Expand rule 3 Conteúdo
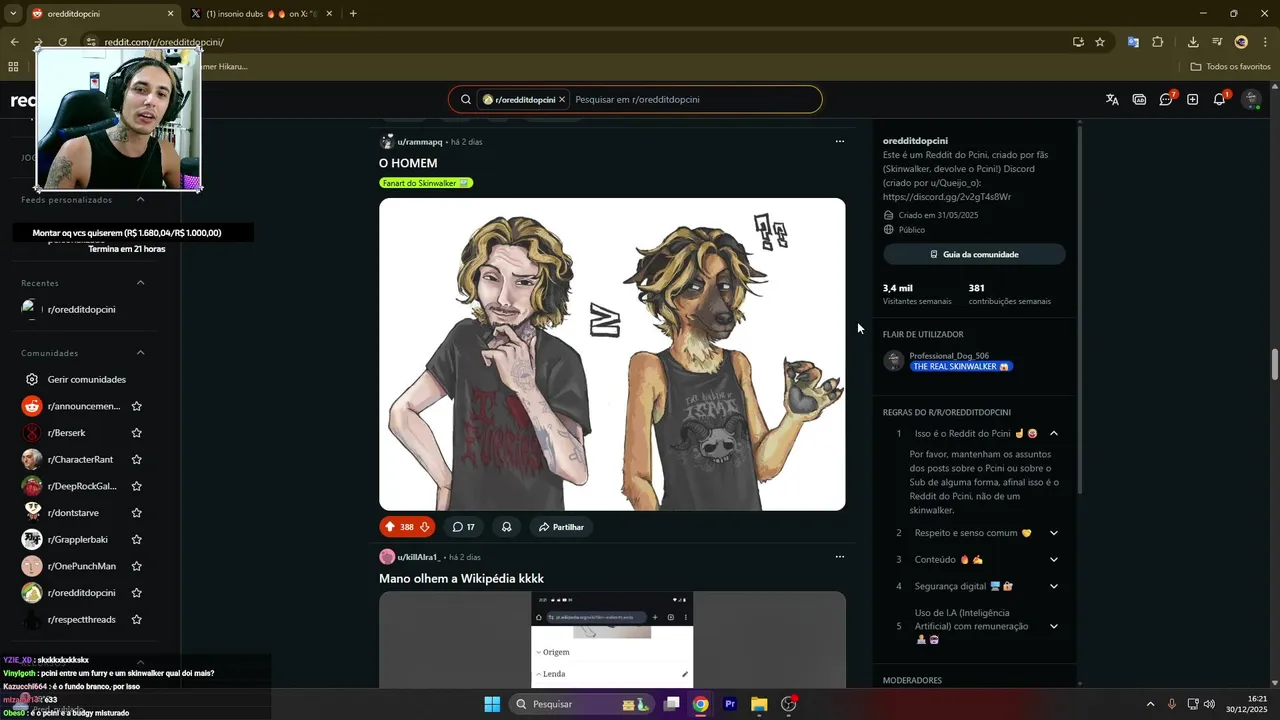Screen dimensions: 1280x720 (1054, 560)
